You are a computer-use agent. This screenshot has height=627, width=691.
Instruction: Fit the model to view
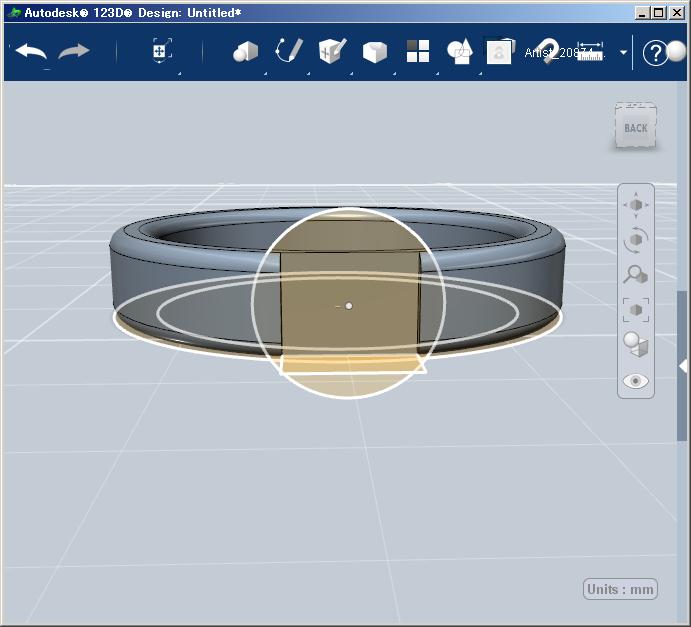pyautogui.click(x=636, y=310)
